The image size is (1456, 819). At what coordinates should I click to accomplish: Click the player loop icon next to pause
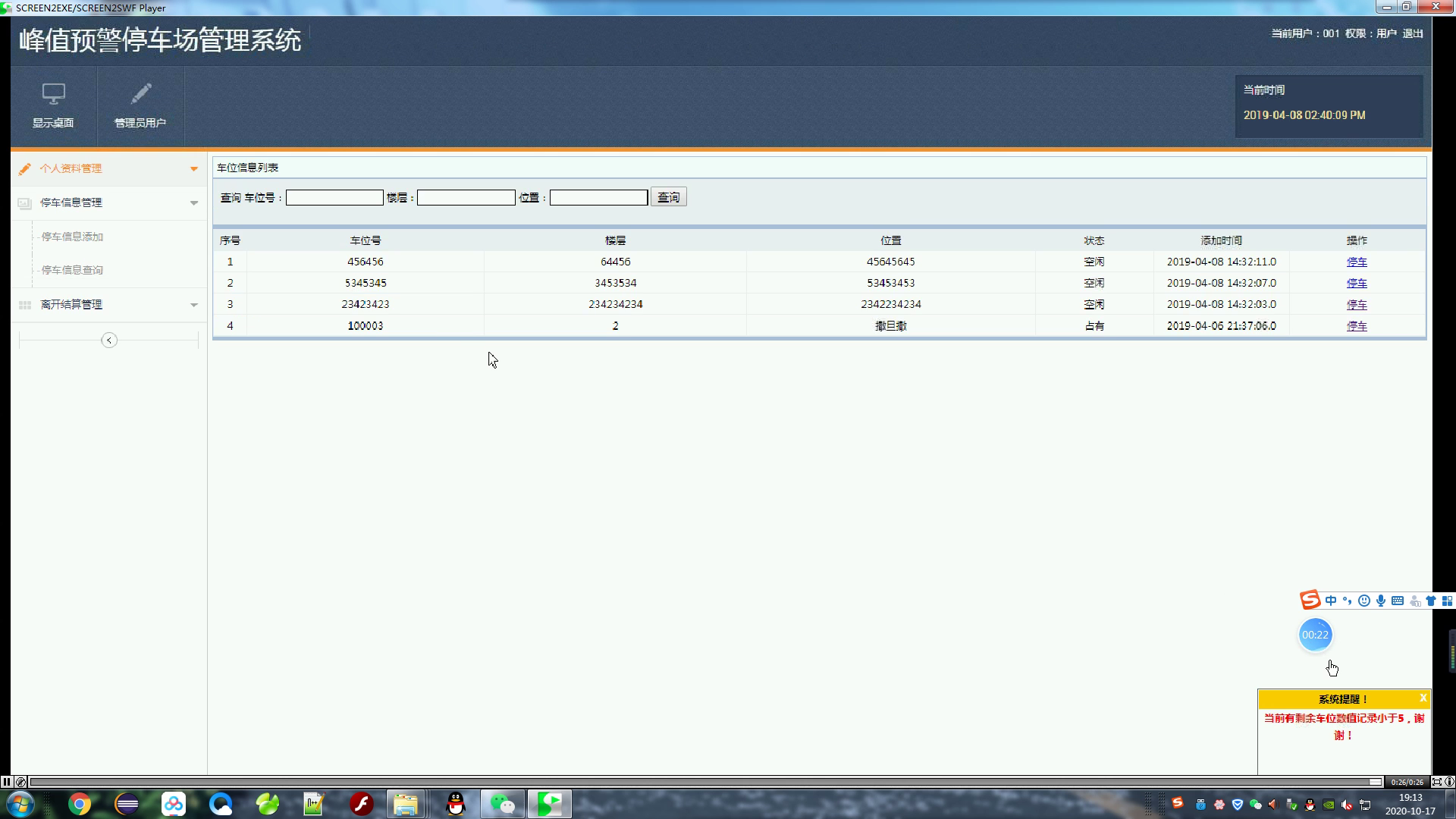point(21,782)
